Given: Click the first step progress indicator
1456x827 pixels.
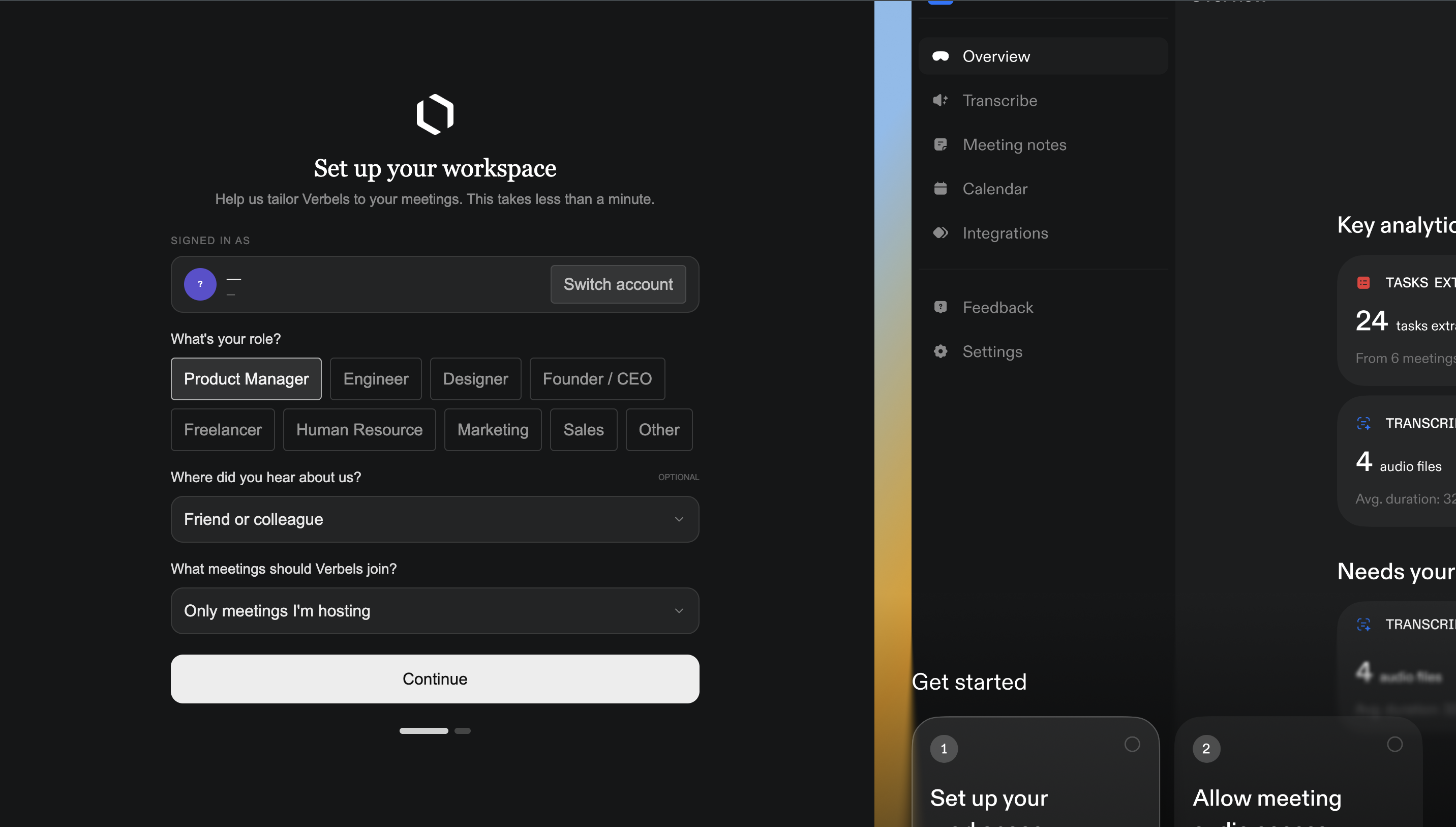Looking at the screenshot, I should click(x=423, y=731).
